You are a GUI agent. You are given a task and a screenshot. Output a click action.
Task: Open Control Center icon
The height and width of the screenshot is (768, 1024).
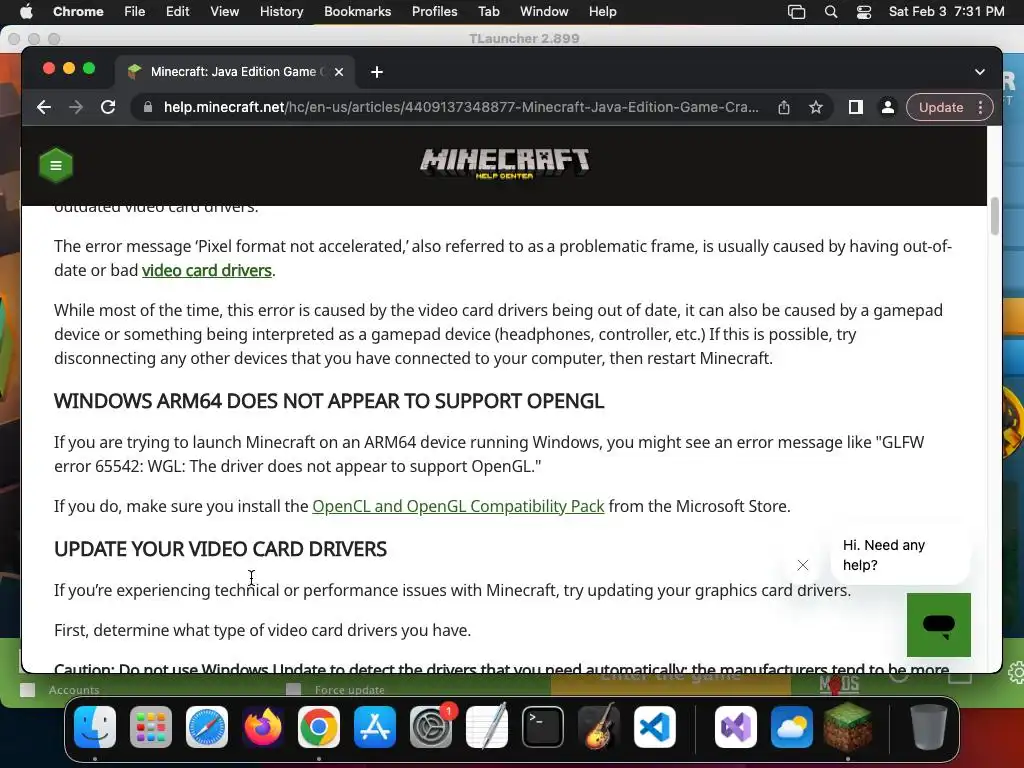click(x=864, y=12)
